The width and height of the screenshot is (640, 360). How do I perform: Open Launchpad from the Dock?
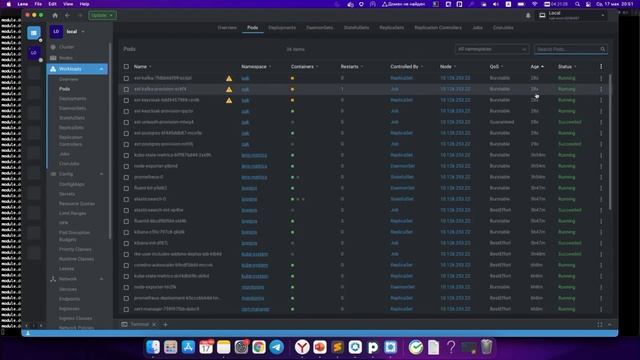[x=171, y=347]
